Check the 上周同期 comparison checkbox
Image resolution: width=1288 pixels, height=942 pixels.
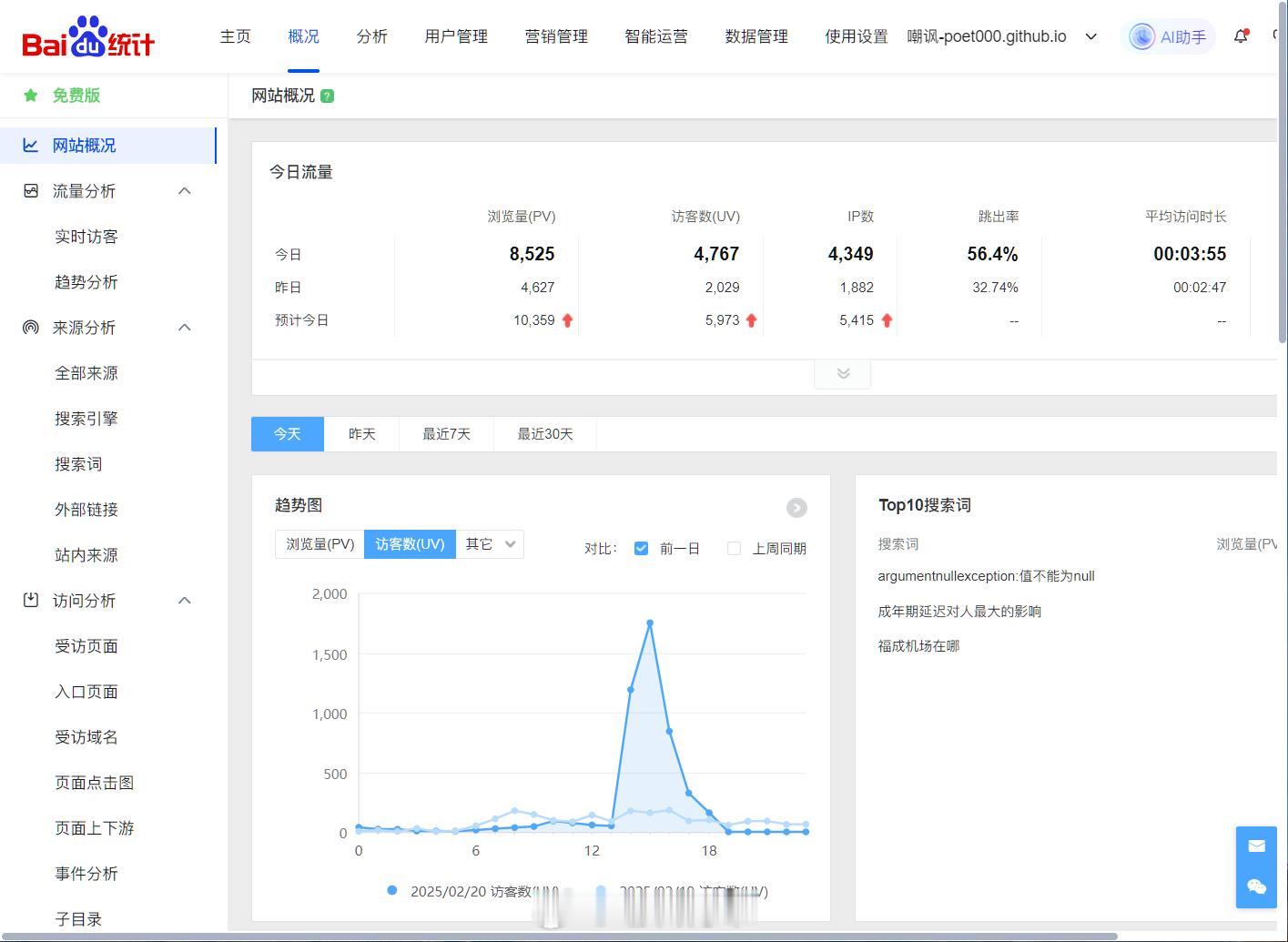click(x=734, y=548)
